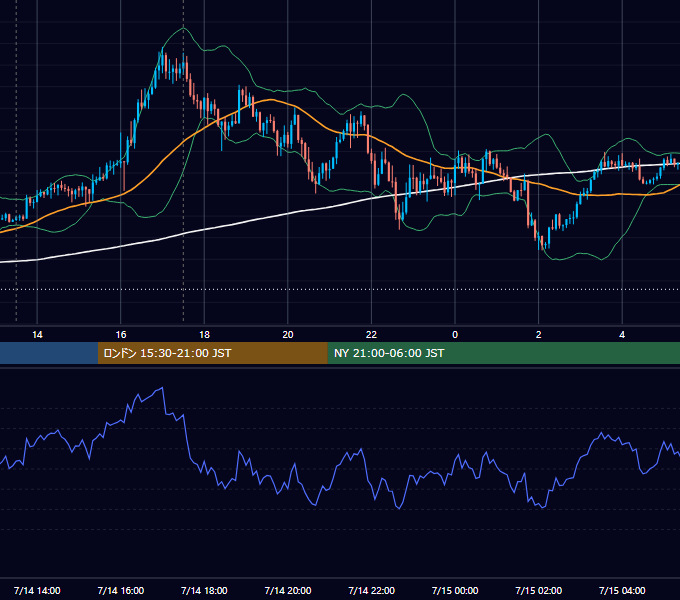Click the blue session bar before ロンドン

click(49, 353)
